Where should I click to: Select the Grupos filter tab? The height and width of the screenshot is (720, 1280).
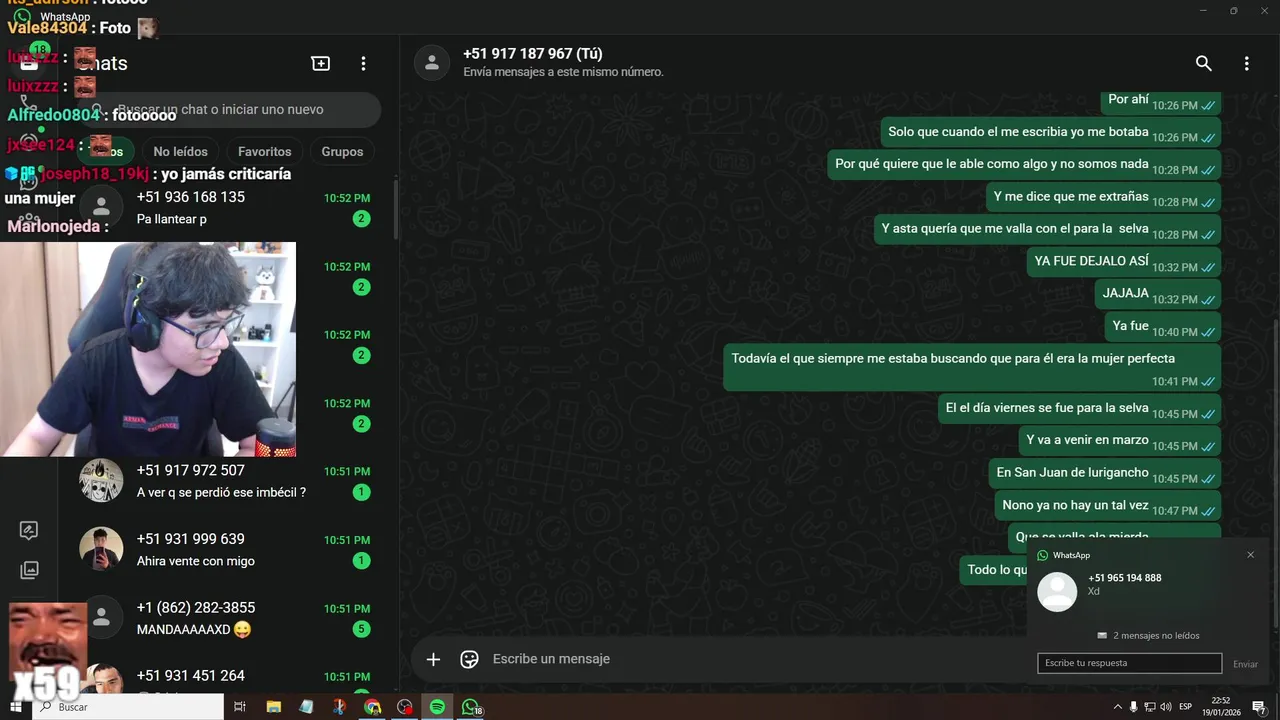coord(342,152)
